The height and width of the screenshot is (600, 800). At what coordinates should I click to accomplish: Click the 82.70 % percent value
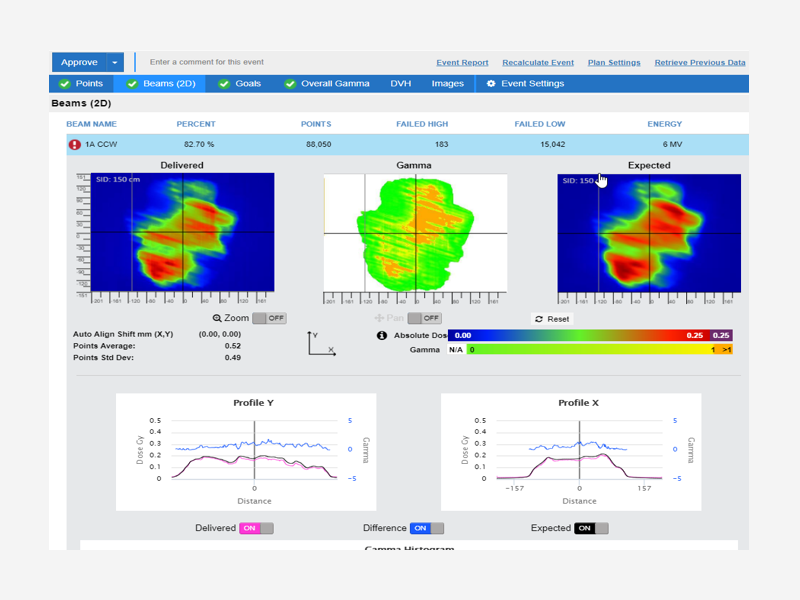pos(199,144)
